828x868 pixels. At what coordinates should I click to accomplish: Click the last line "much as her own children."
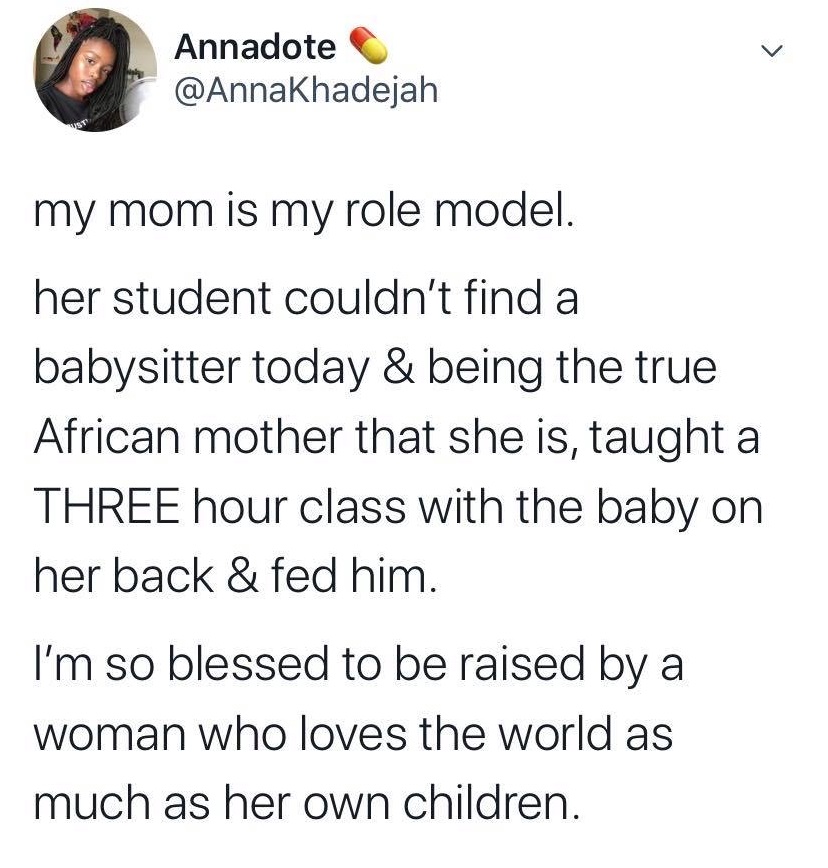click(x=306, y=803)
